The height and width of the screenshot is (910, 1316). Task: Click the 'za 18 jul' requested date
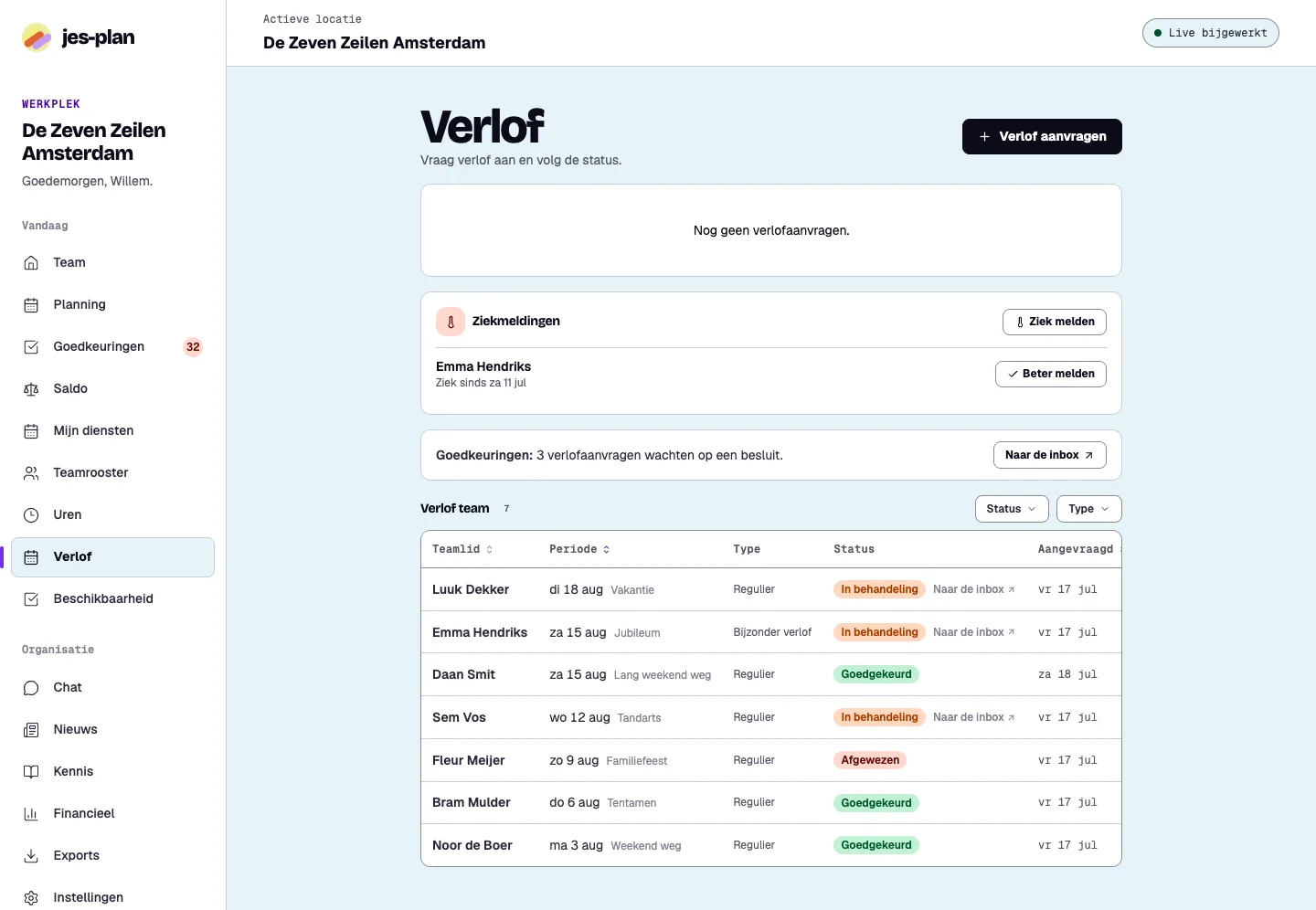coord(1067,674)
